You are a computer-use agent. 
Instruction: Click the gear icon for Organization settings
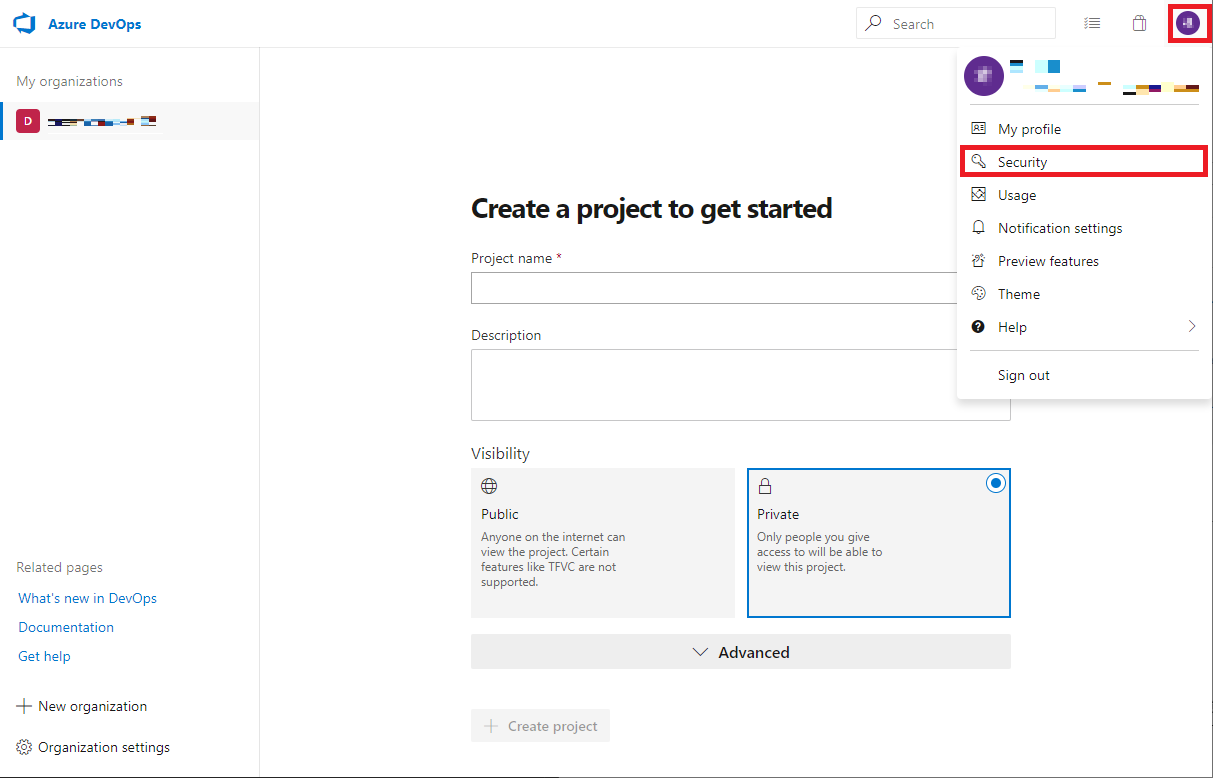(24, 747)
